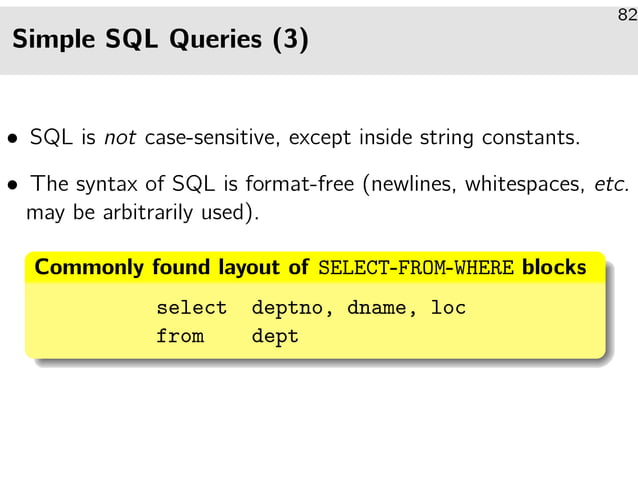
Task: Click the monospaced "SELECT-FROM-WHERE" text
Action: (416, 268)
